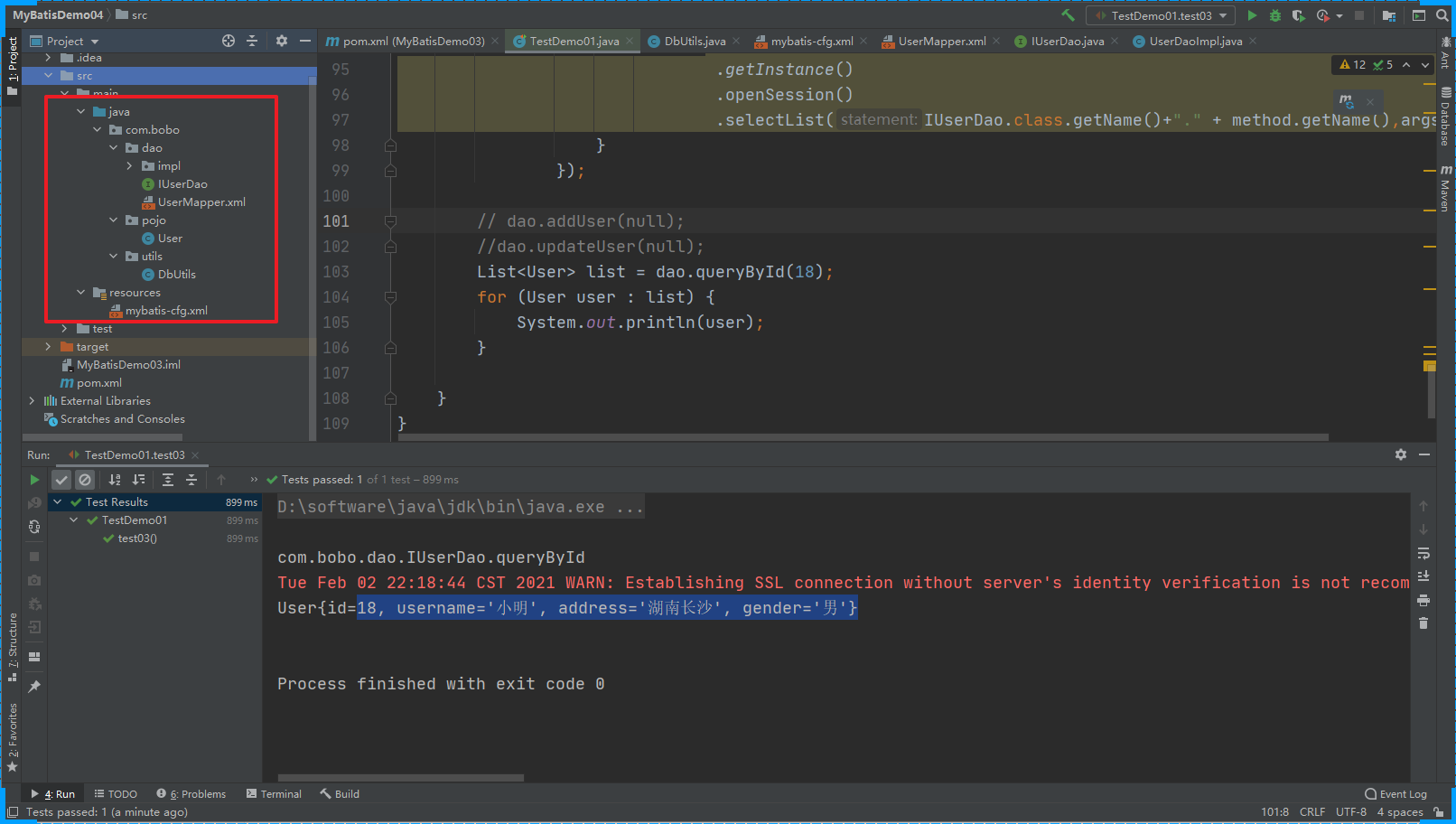Collapse the com.bobo package node
1456x824 pixels.
pos(97,130)
